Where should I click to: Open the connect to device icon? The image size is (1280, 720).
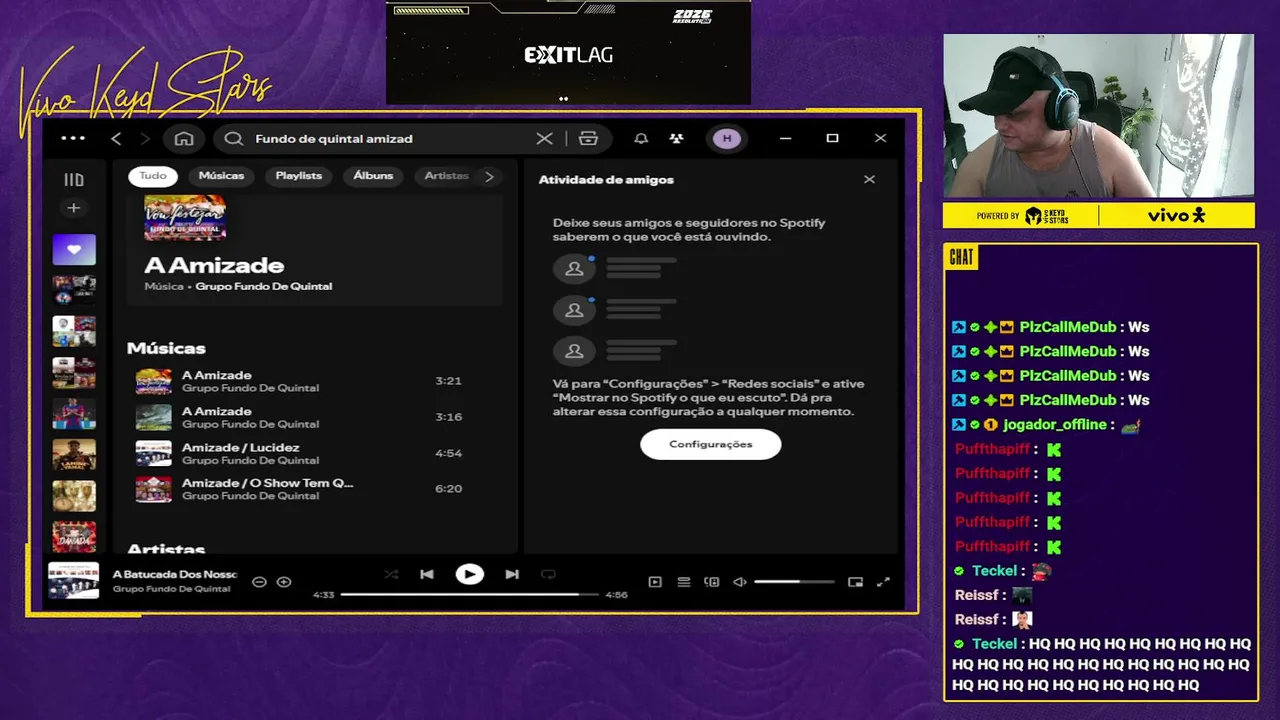(712, 582)
